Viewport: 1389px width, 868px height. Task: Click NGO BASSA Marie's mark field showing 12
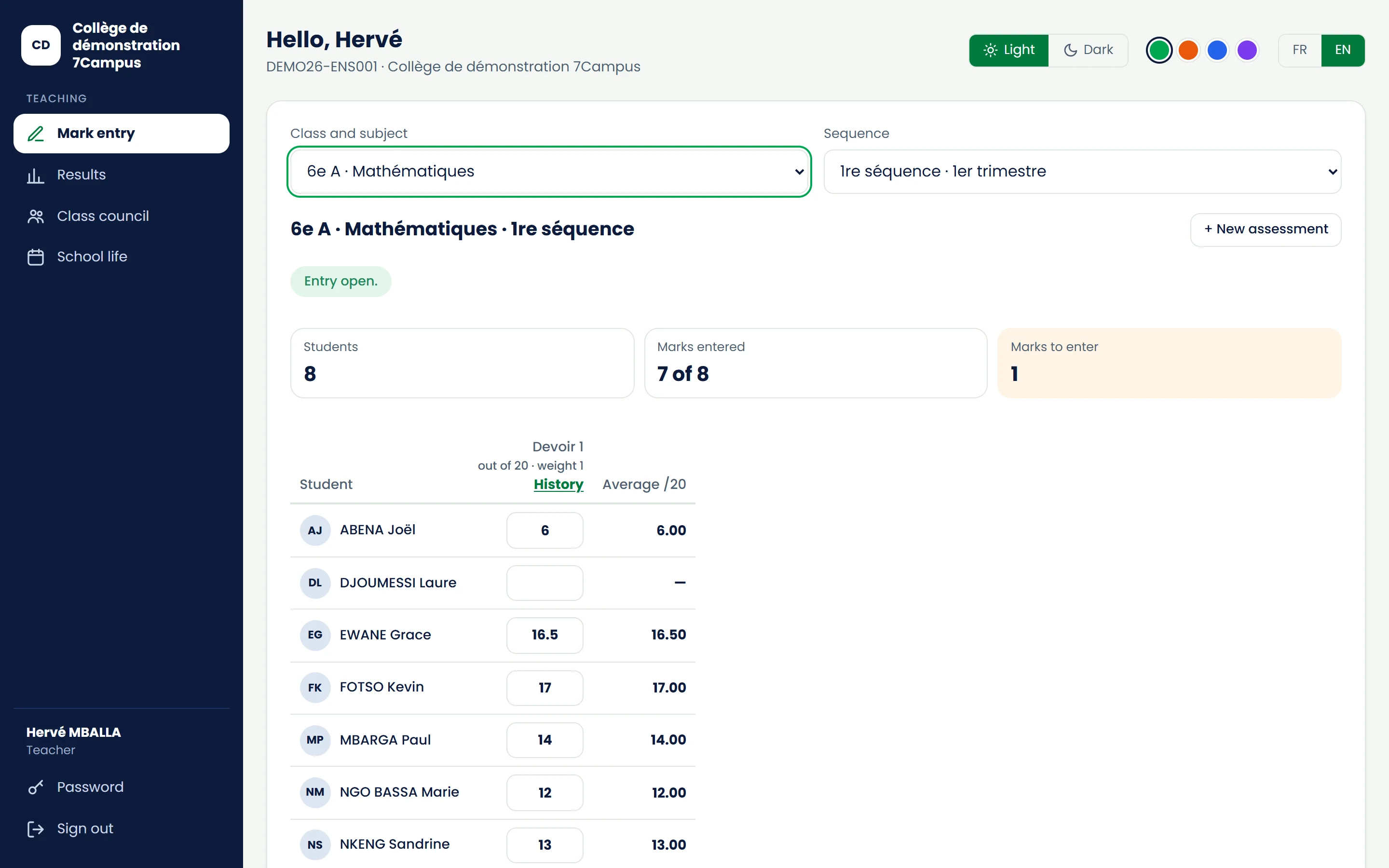545,792
